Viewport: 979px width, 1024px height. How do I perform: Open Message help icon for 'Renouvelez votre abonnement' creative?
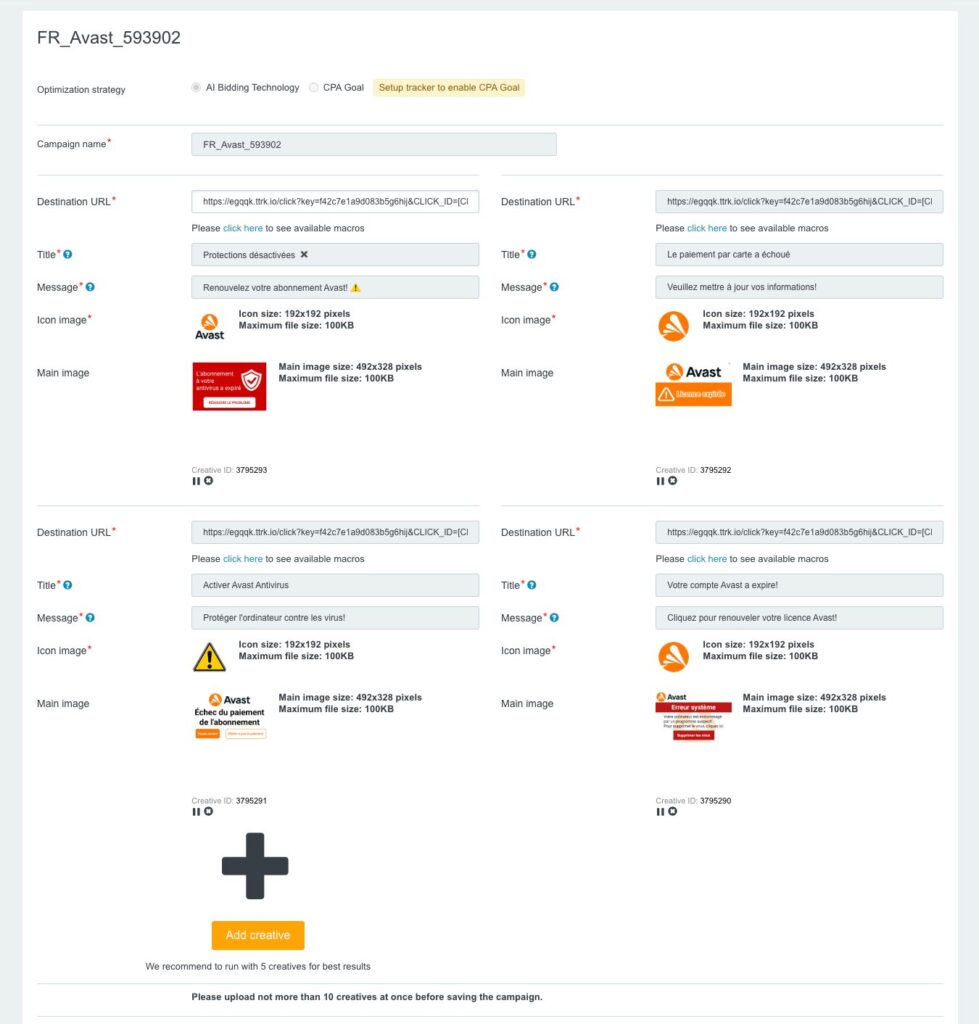click(89, 288)
